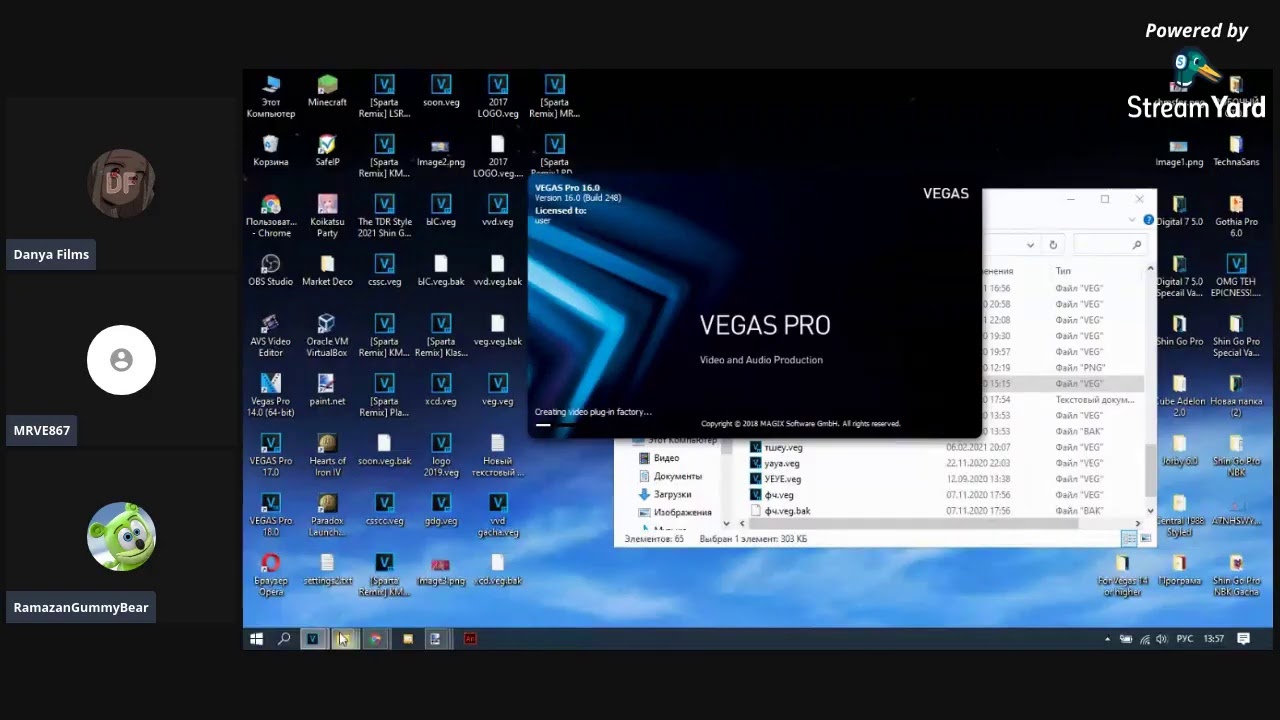
Task: Open the Windows Start menu button
Action: [256, 639]
